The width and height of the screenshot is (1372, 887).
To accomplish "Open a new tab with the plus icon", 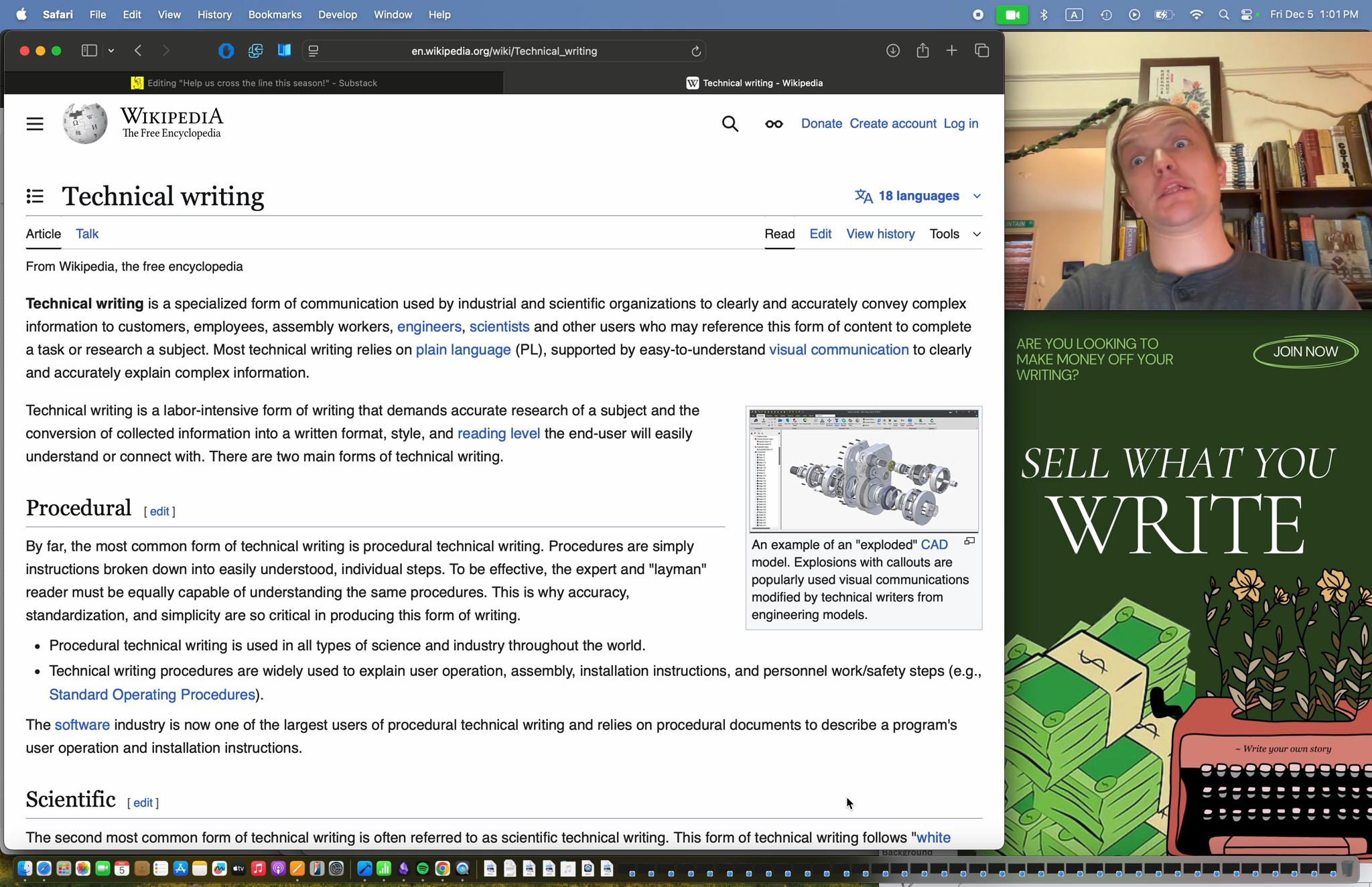I will click(951, 51).
